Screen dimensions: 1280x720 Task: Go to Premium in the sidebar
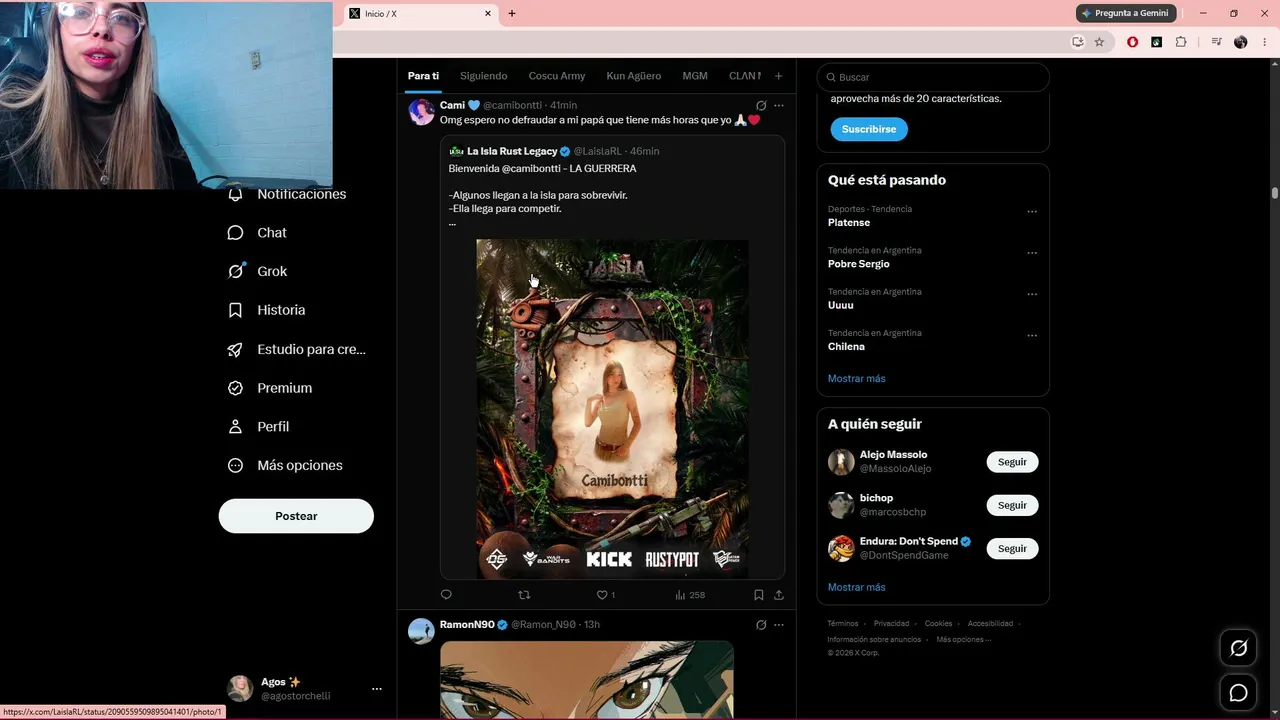click(x=270, y=388)
